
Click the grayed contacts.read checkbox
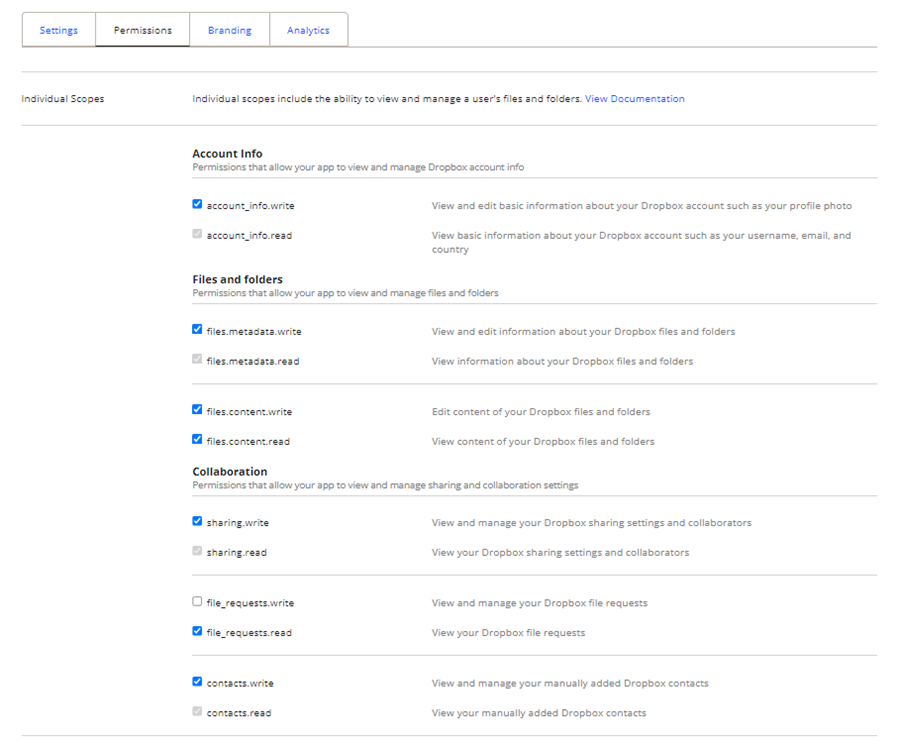[x=197, y=712]
